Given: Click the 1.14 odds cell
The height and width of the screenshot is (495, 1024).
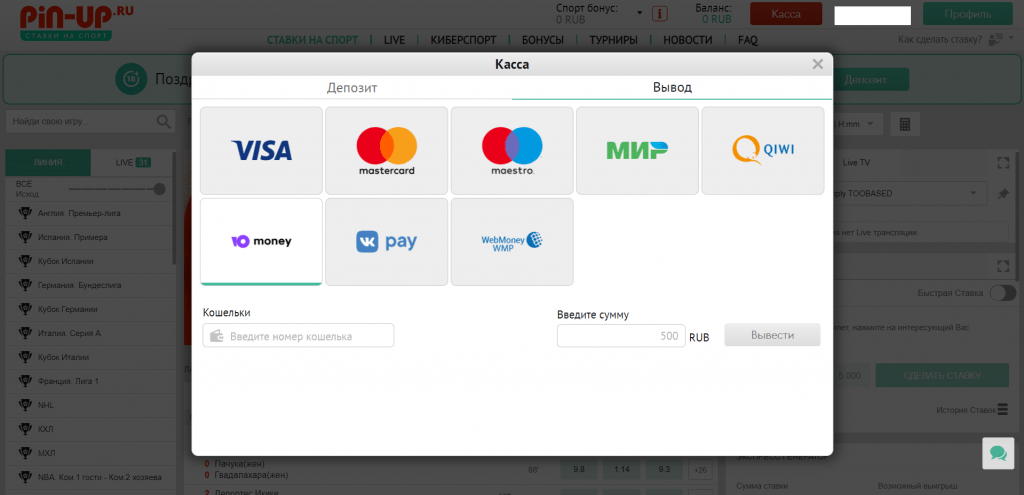Looking at the screenshot, I should (x=621, y=469).
